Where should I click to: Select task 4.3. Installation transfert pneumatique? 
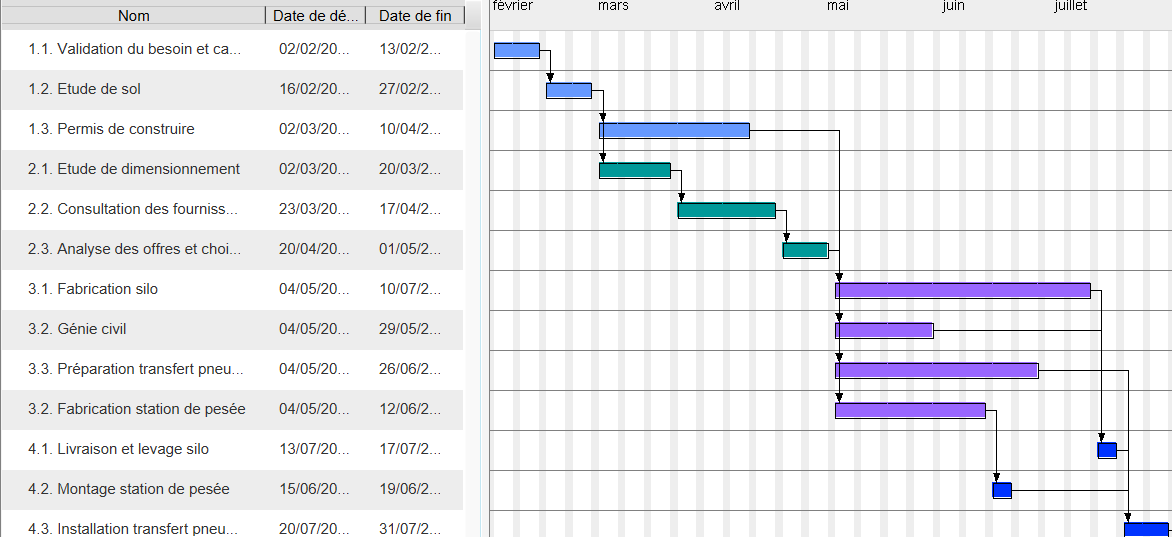coord(232,525)
